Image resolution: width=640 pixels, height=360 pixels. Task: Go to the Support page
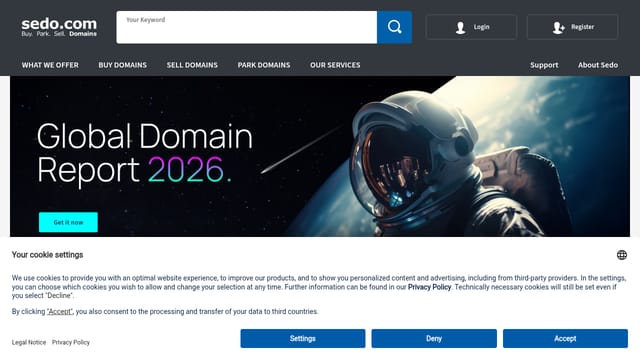(x=544, y=65)
